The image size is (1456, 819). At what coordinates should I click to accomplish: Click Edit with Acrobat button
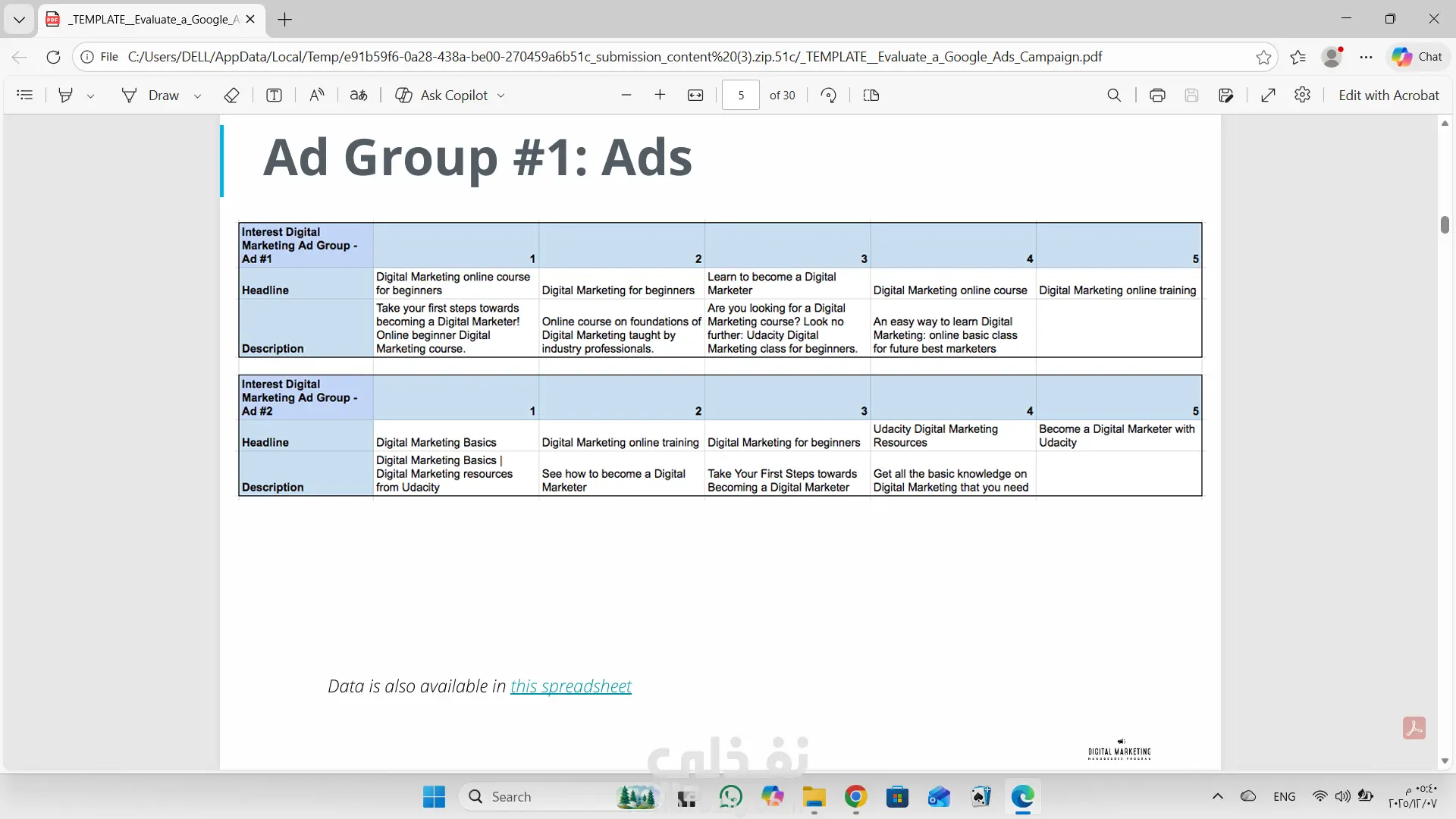coord(1389,96)
